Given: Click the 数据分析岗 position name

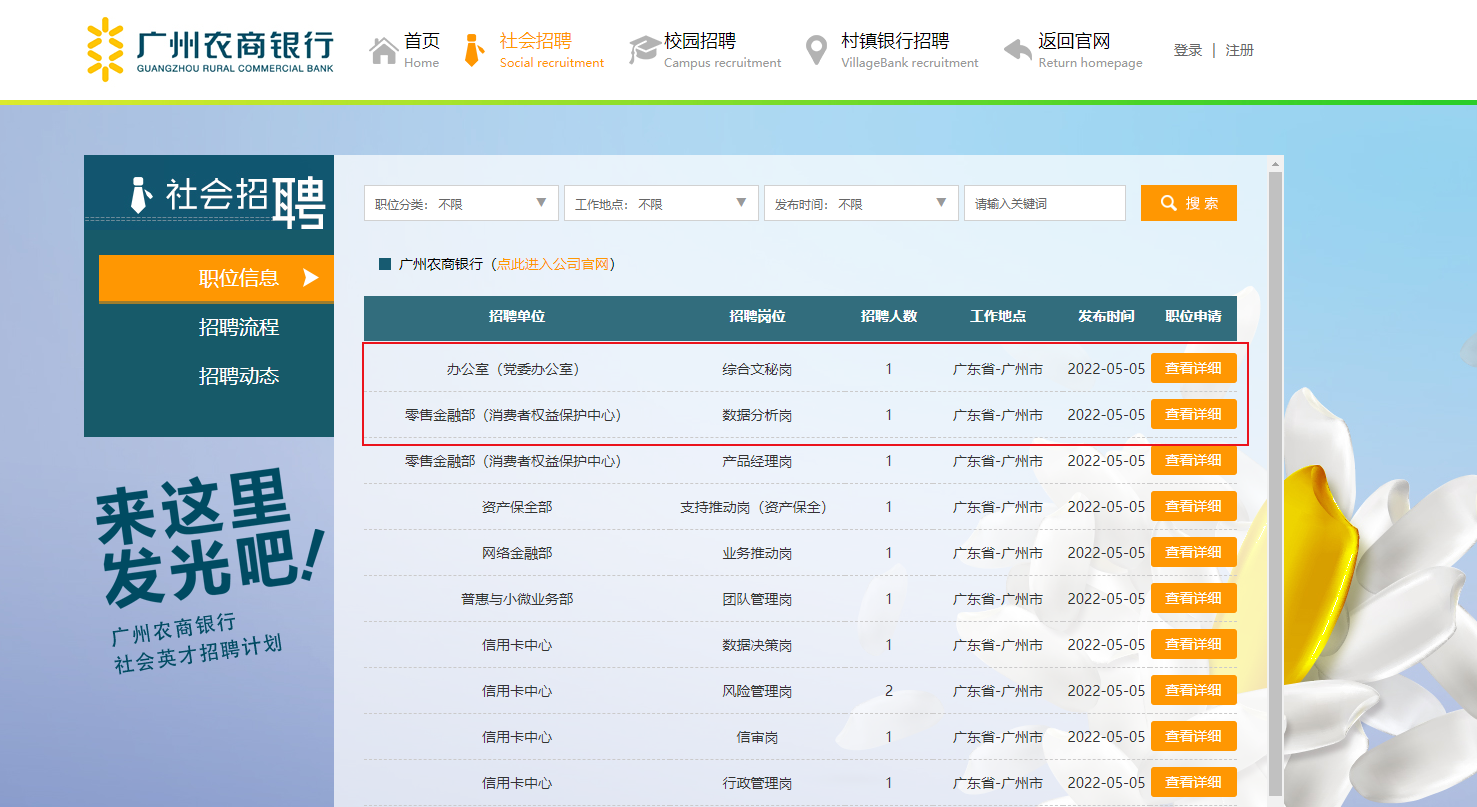Looking at the screenshot, I should (x=757, y=415).
